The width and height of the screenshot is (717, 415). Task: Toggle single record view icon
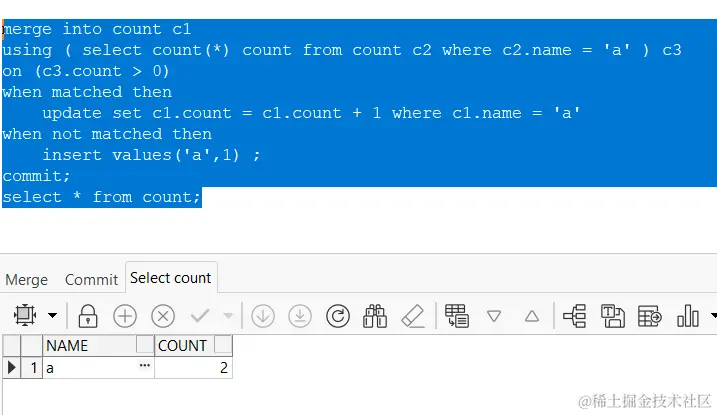[x=457, y=316]
